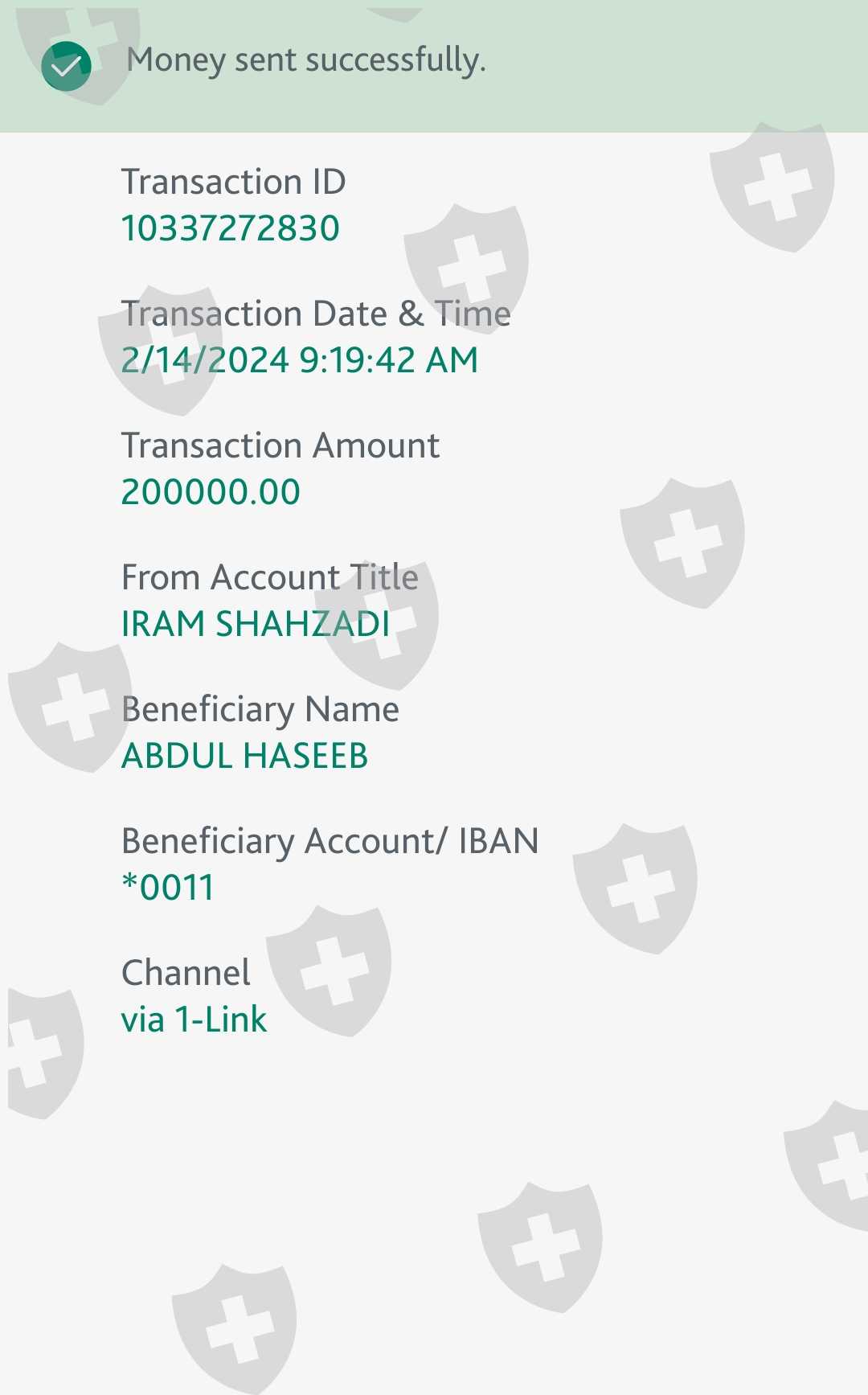Click the From Account Title label

tap(269, 577)
